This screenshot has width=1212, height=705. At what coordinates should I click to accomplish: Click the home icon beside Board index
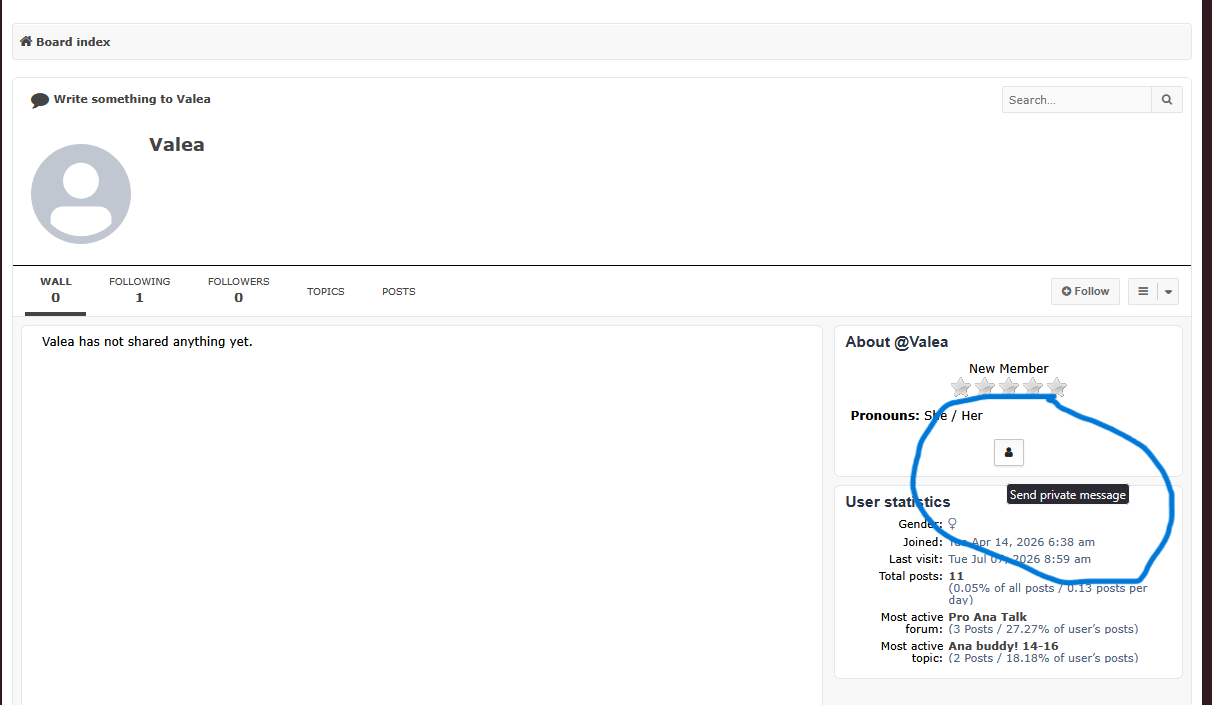click(26, 42)
